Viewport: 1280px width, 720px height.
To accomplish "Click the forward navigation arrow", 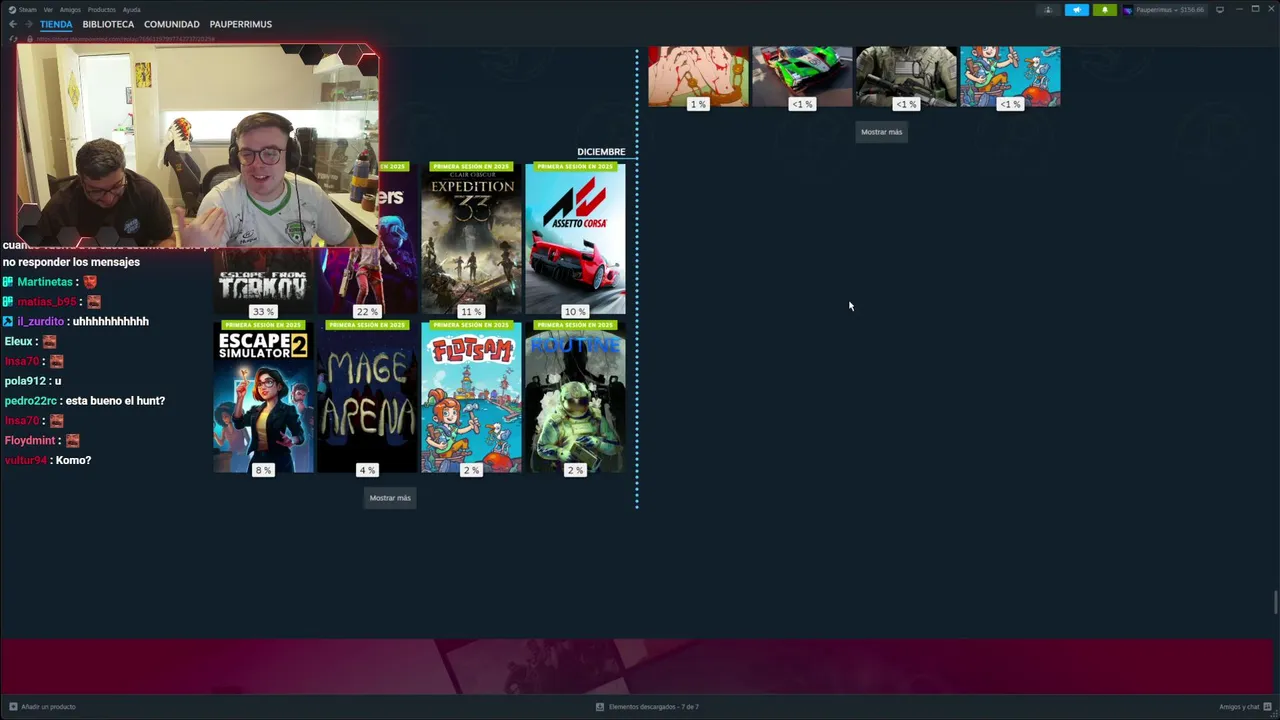I will point(28,24).
